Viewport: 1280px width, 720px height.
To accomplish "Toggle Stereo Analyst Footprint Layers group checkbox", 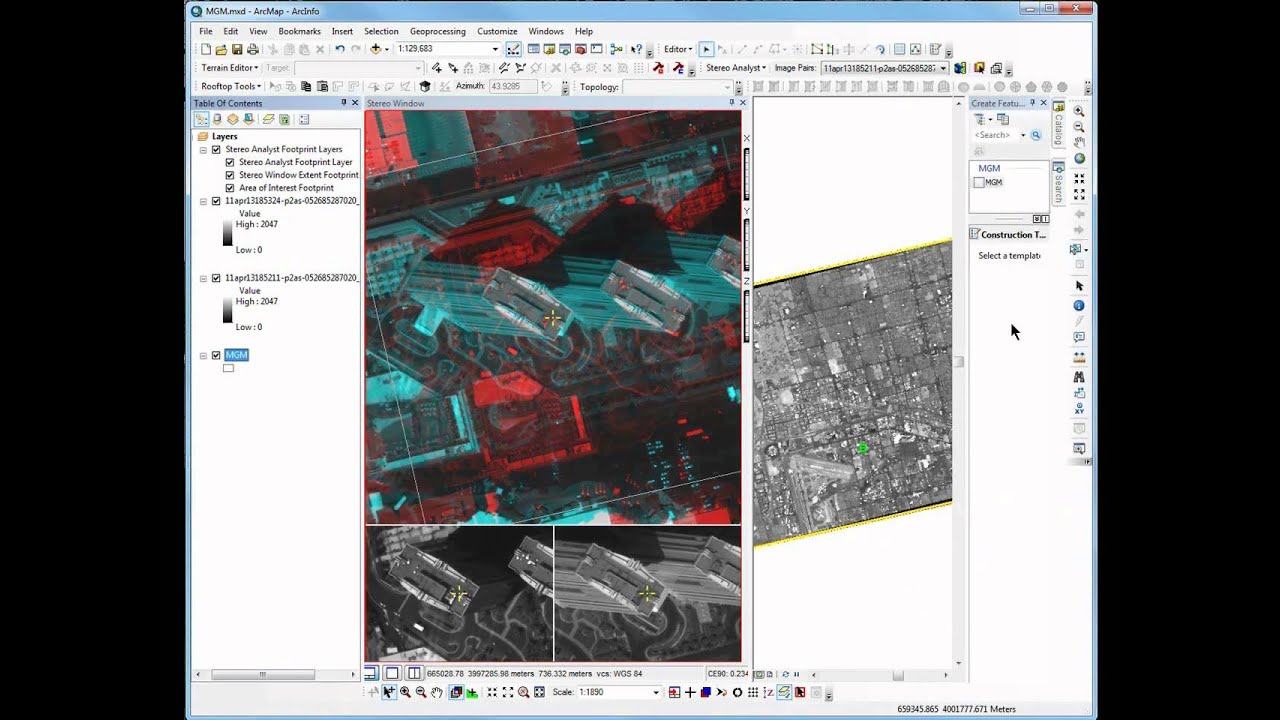I will click(216, 149).
